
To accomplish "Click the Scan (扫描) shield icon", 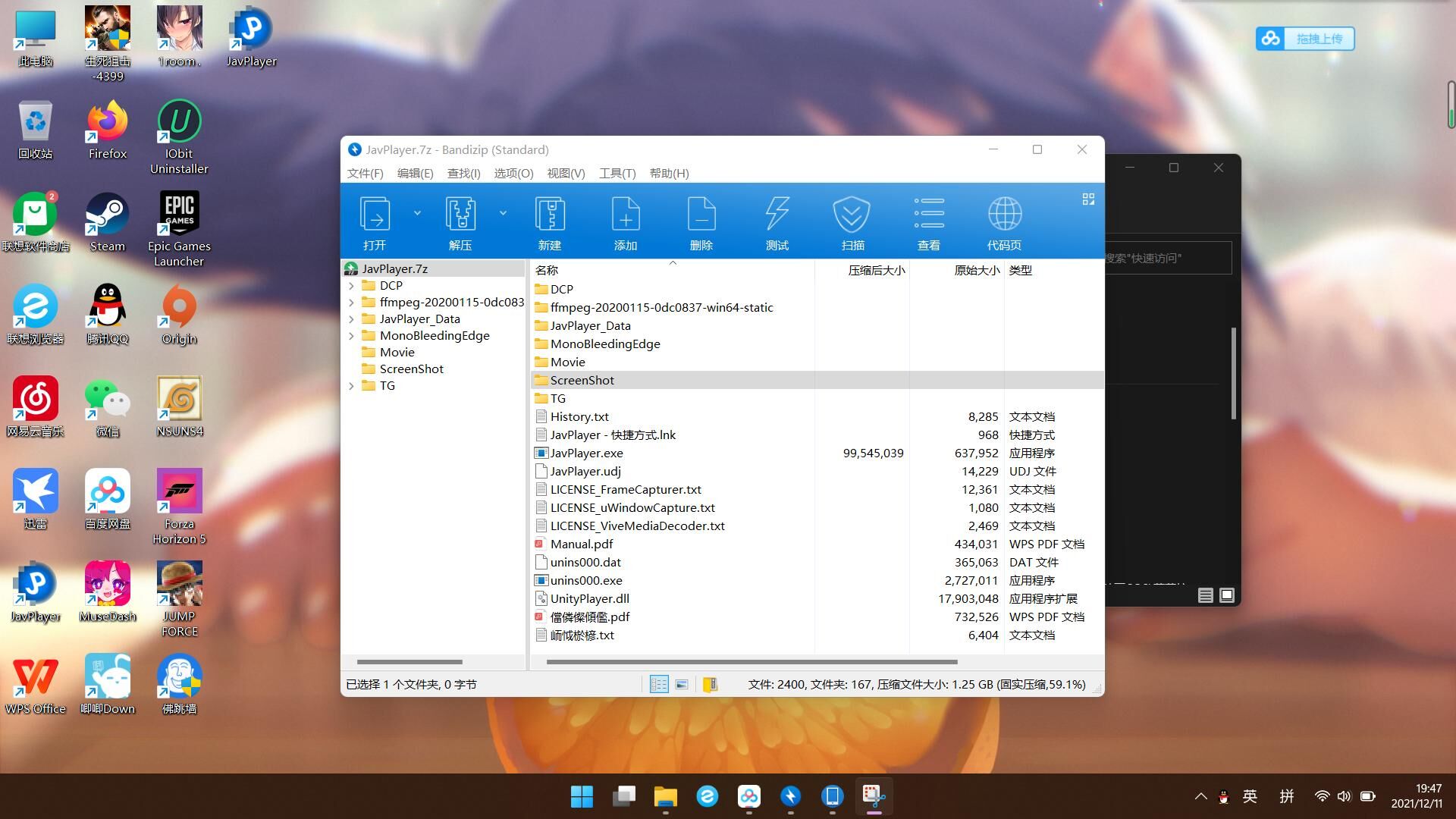I will pyautogui.click(x=852, y=221).
